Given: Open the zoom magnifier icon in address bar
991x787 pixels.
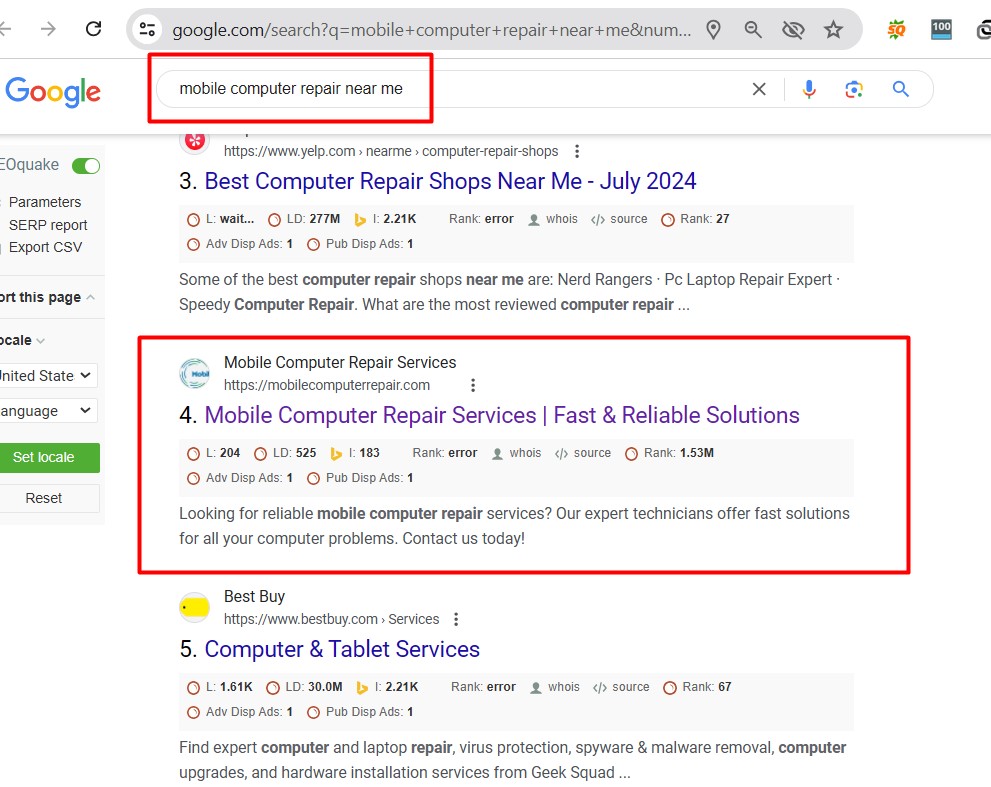Looking at the screenshot, I should (x=753, y=29).
